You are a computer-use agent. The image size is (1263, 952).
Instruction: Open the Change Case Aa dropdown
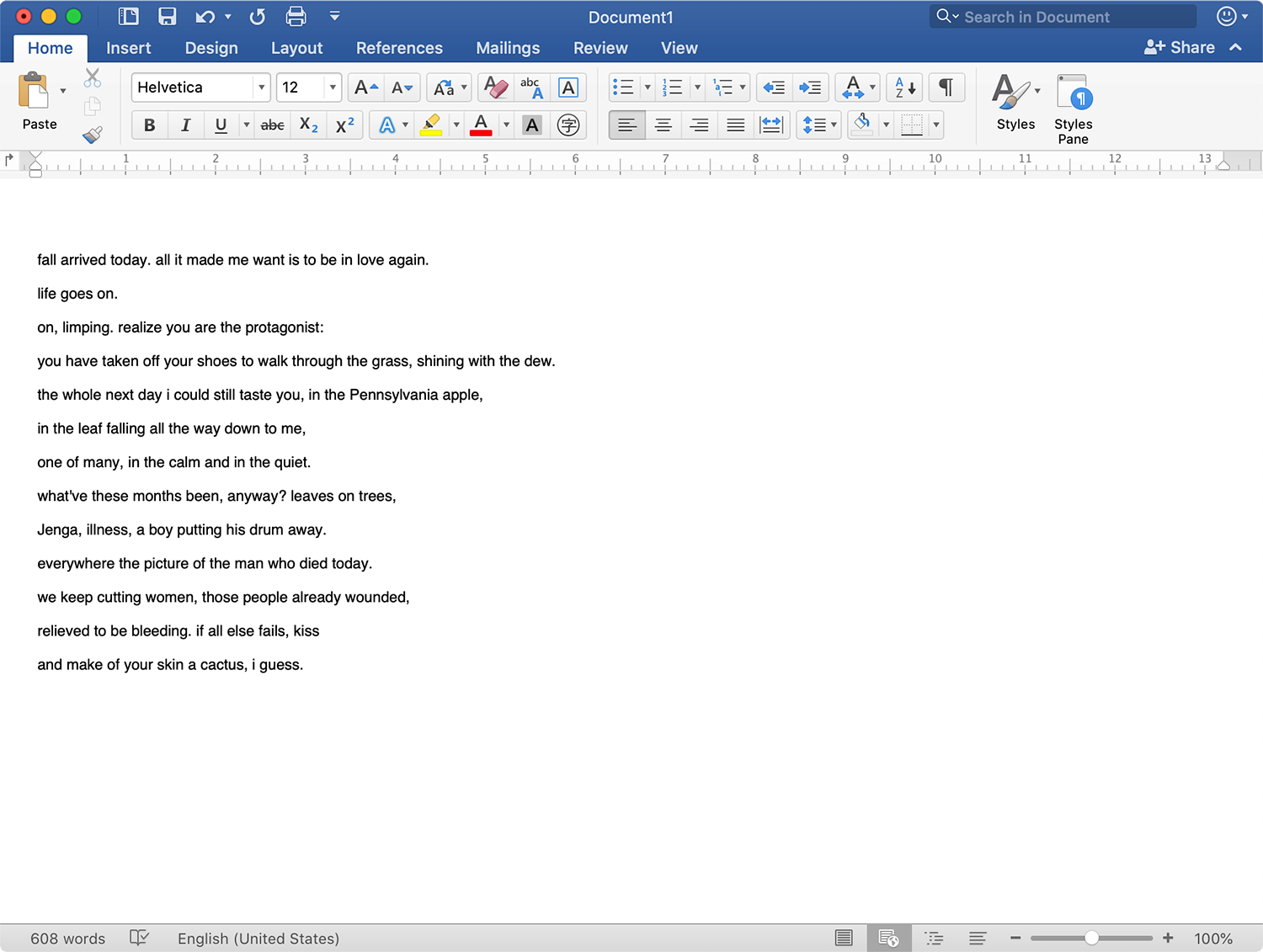coord(449,88)
